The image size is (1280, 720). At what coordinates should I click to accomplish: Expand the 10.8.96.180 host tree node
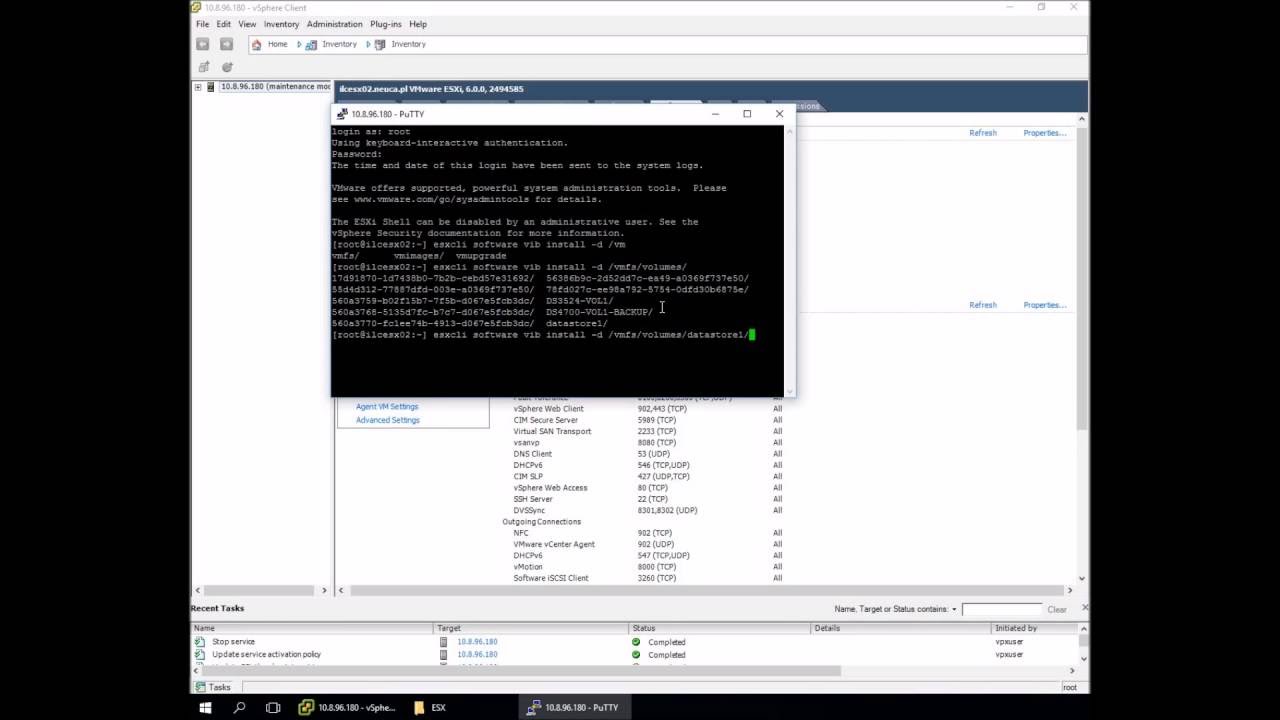tap(198, 87)
